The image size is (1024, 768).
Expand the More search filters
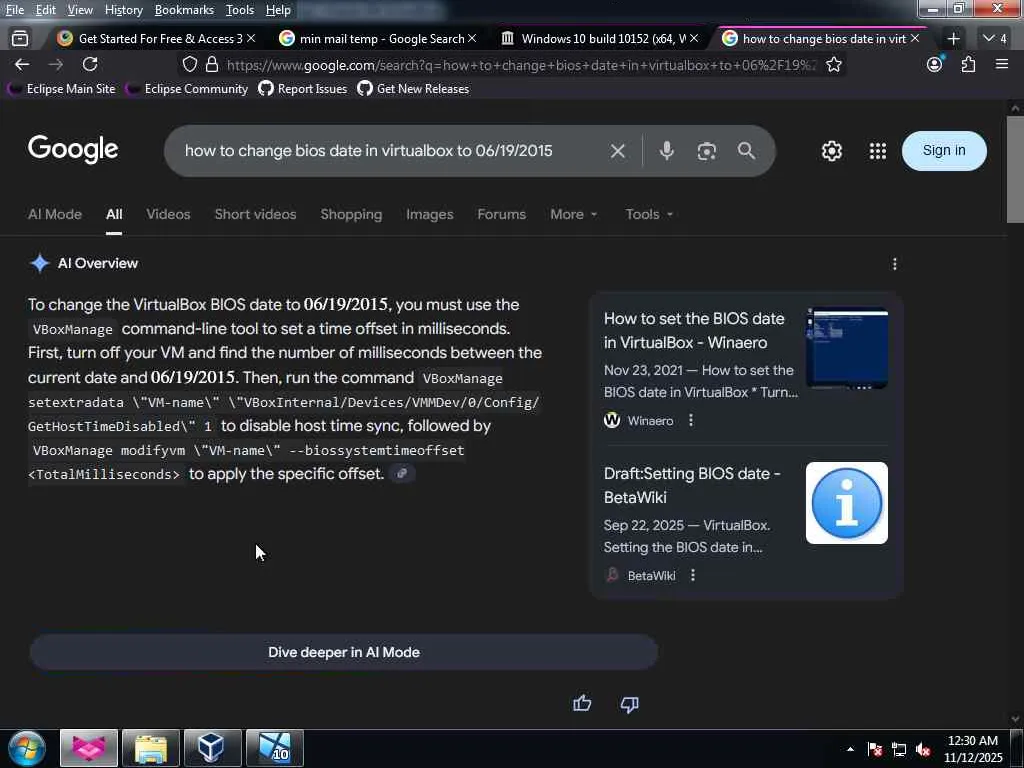573,214
